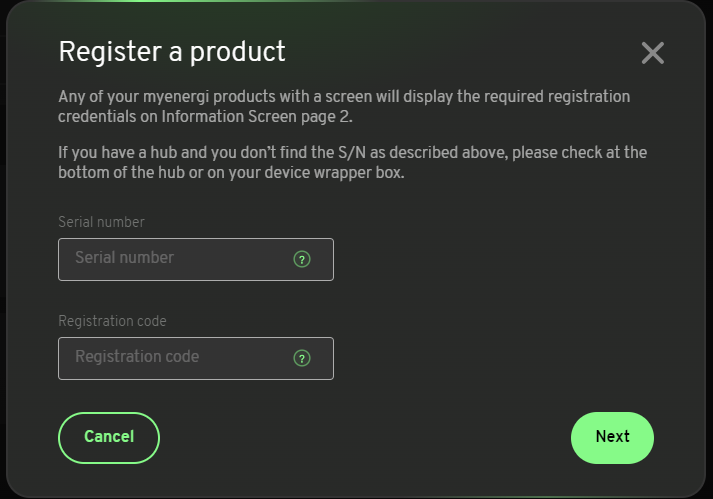This screenshot has width=713, height=499.
Task: Click the "Register a product" heading
Action: coord(172,51)
